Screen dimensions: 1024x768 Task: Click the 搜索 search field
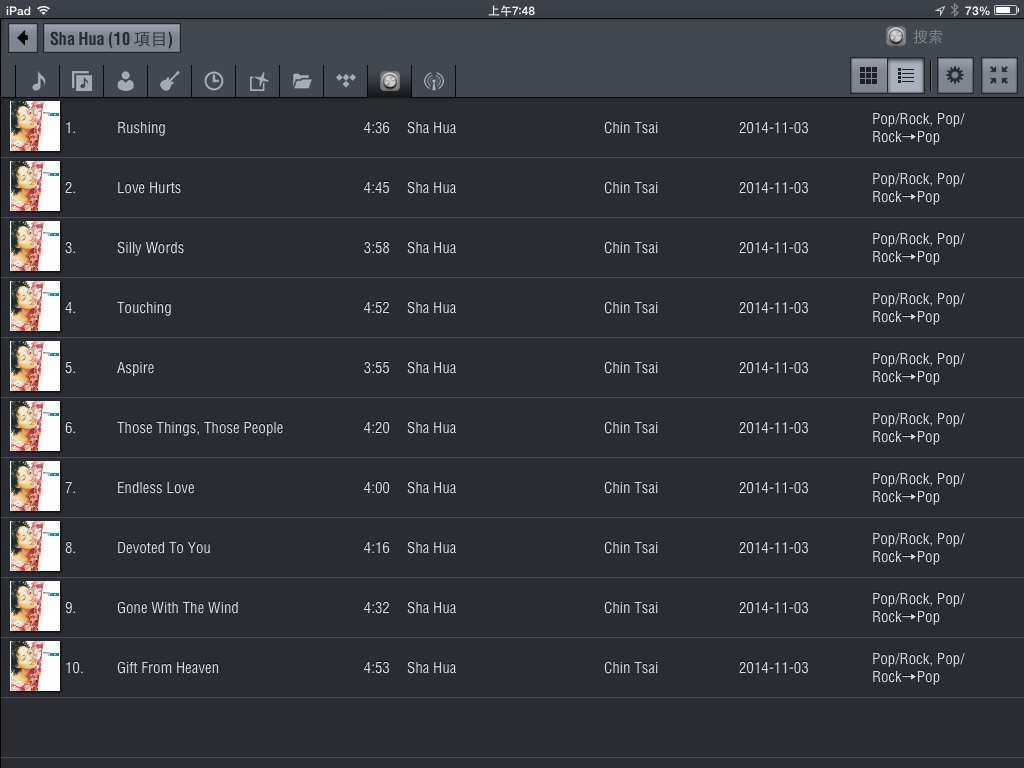(x=928, y=37)
